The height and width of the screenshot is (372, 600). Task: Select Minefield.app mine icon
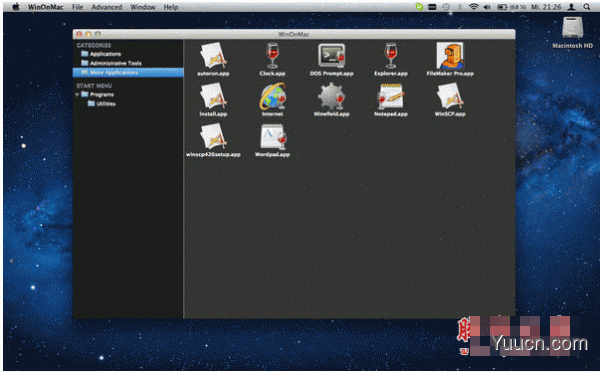coord(332,96)
